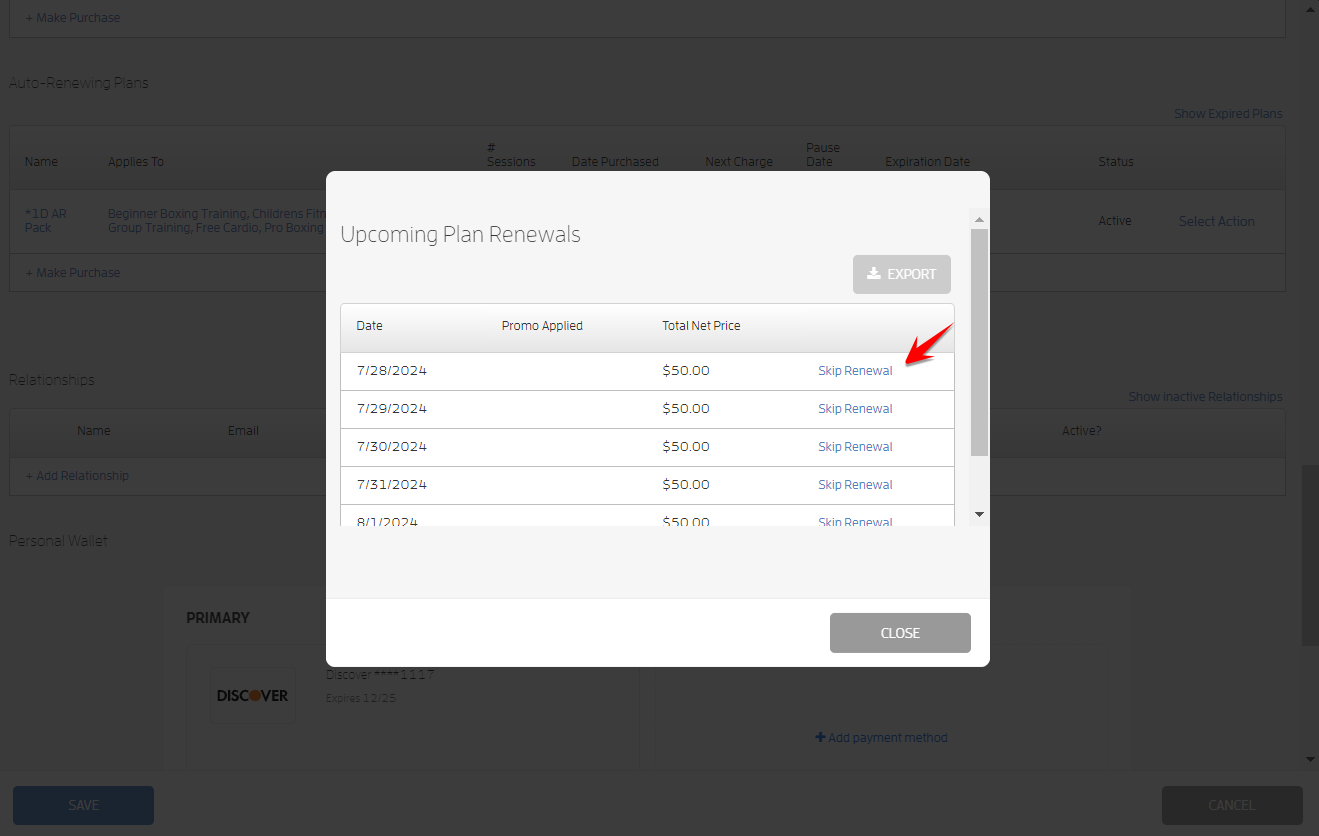Click Show Expired Plans link

click(1228, 114)
